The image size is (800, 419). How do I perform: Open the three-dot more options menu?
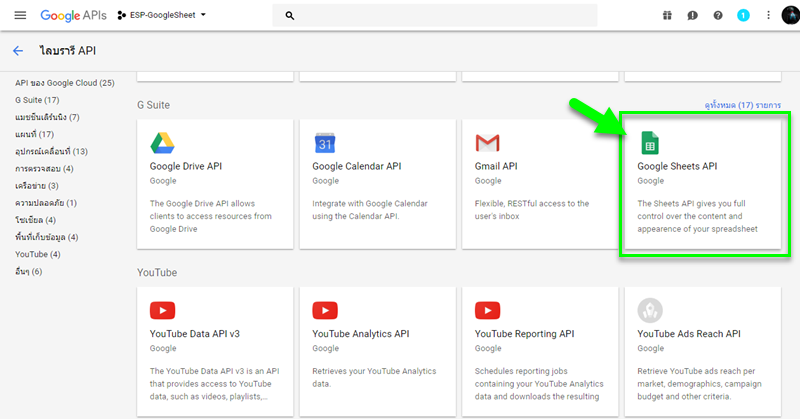click(768, 15)
